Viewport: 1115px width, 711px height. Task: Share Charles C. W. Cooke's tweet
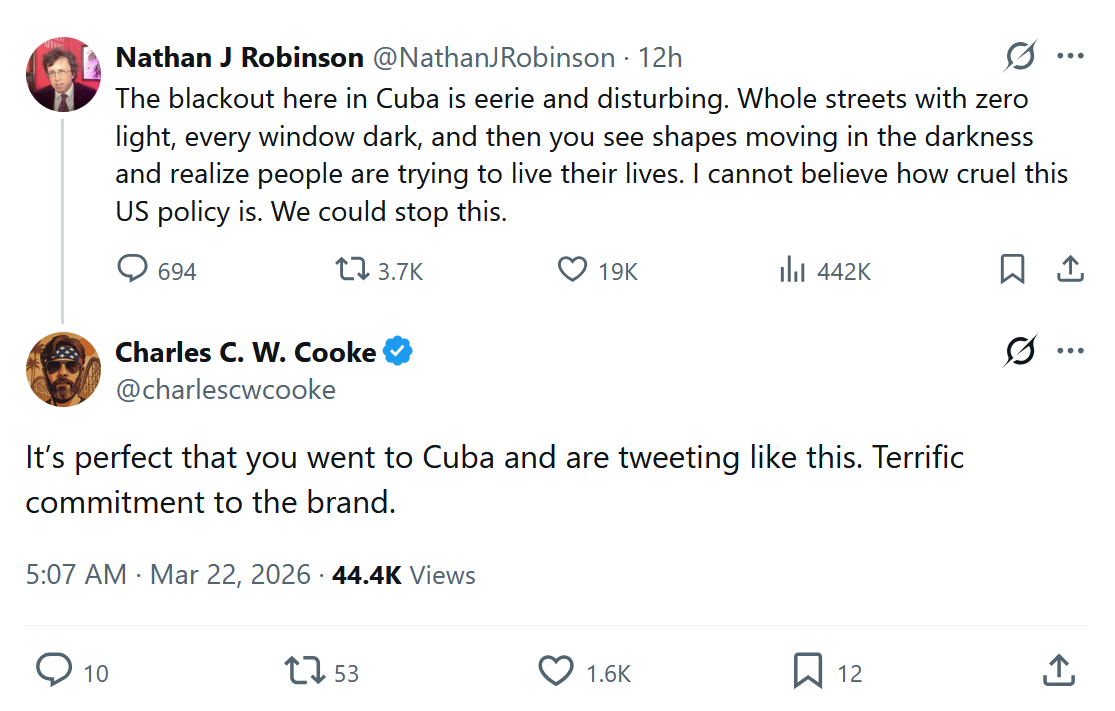(x=1058, y=671)
